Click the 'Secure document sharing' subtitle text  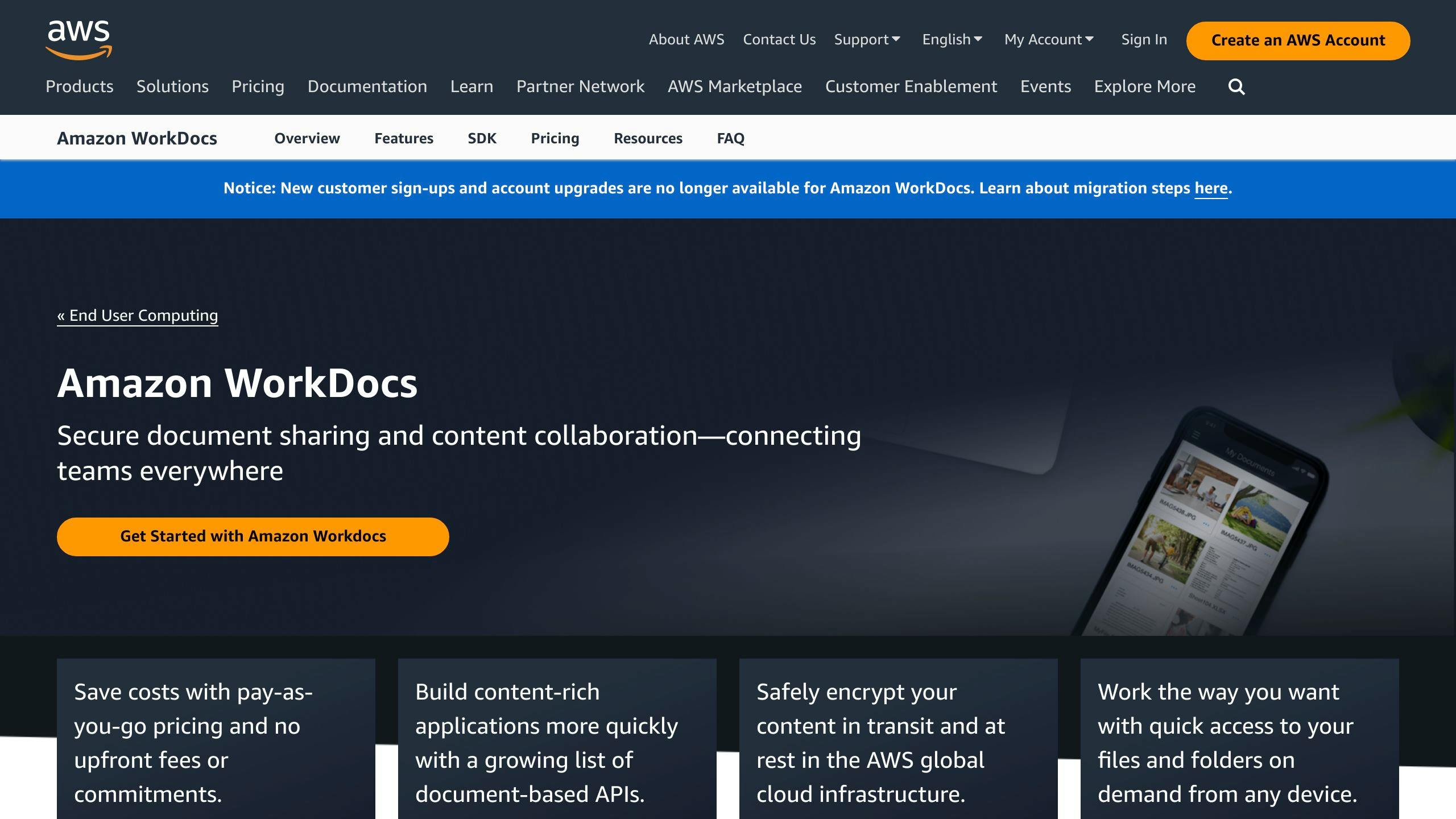pos(459,453)
